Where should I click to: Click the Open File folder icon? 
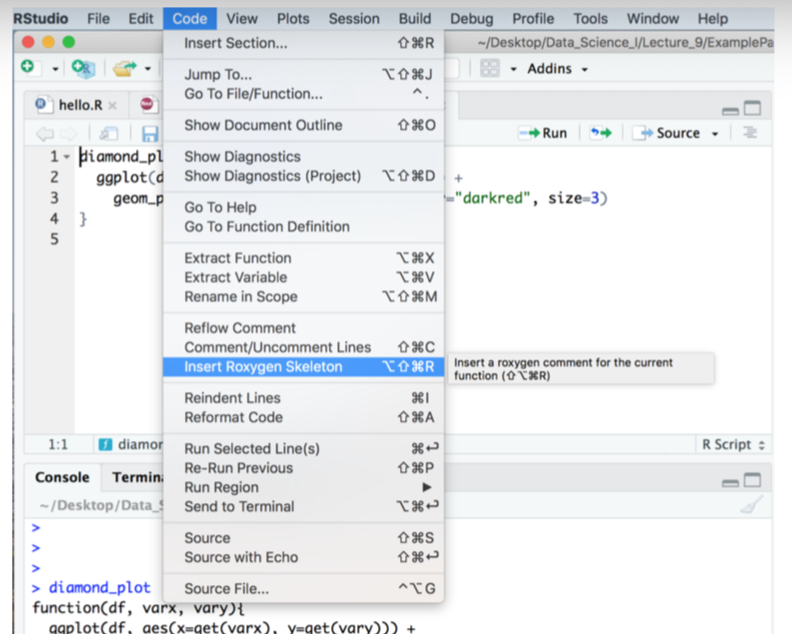tap(124, 68)
